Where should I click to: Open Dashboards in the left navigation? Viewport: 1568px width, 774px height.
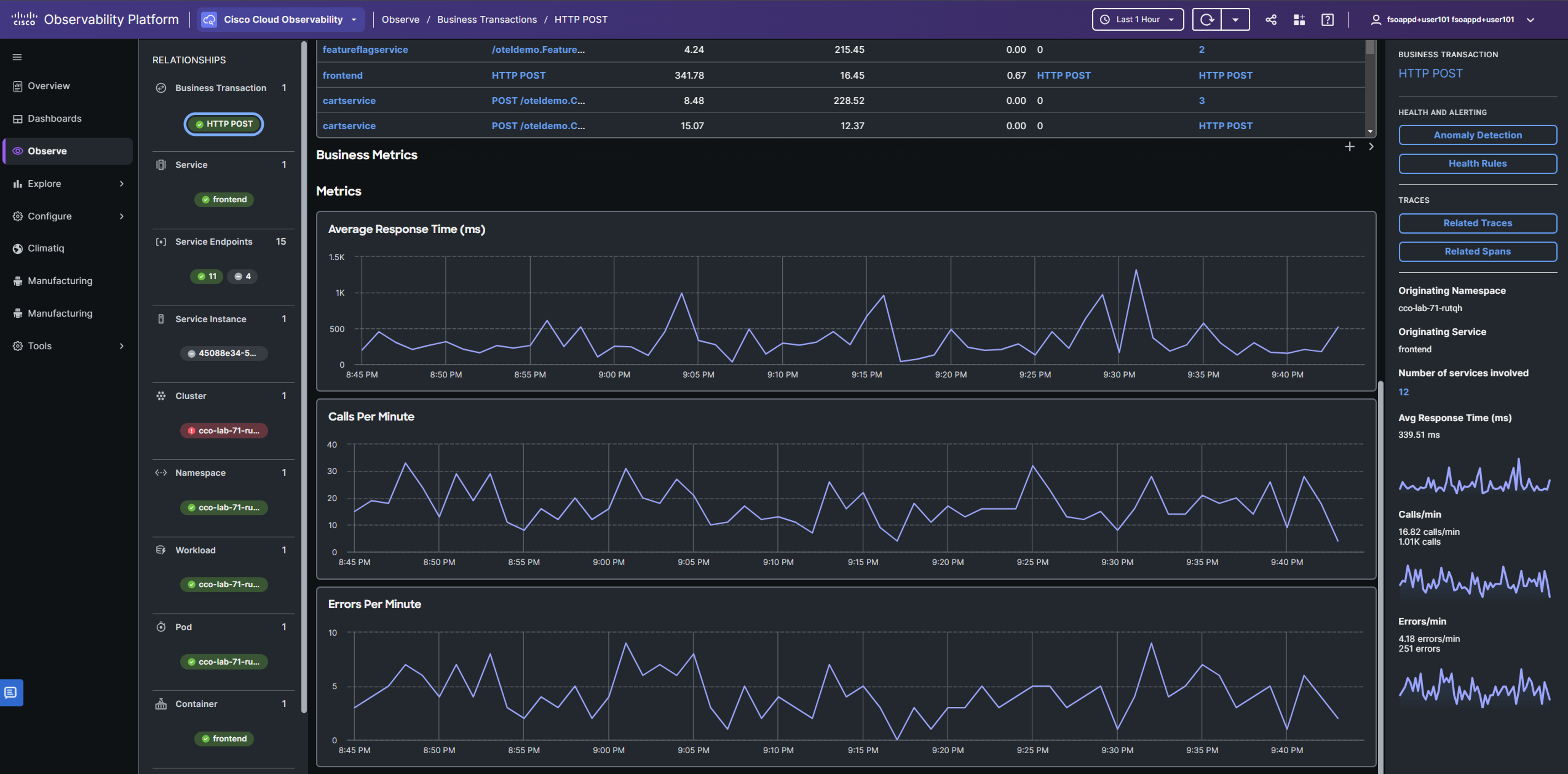click(54, 119)
